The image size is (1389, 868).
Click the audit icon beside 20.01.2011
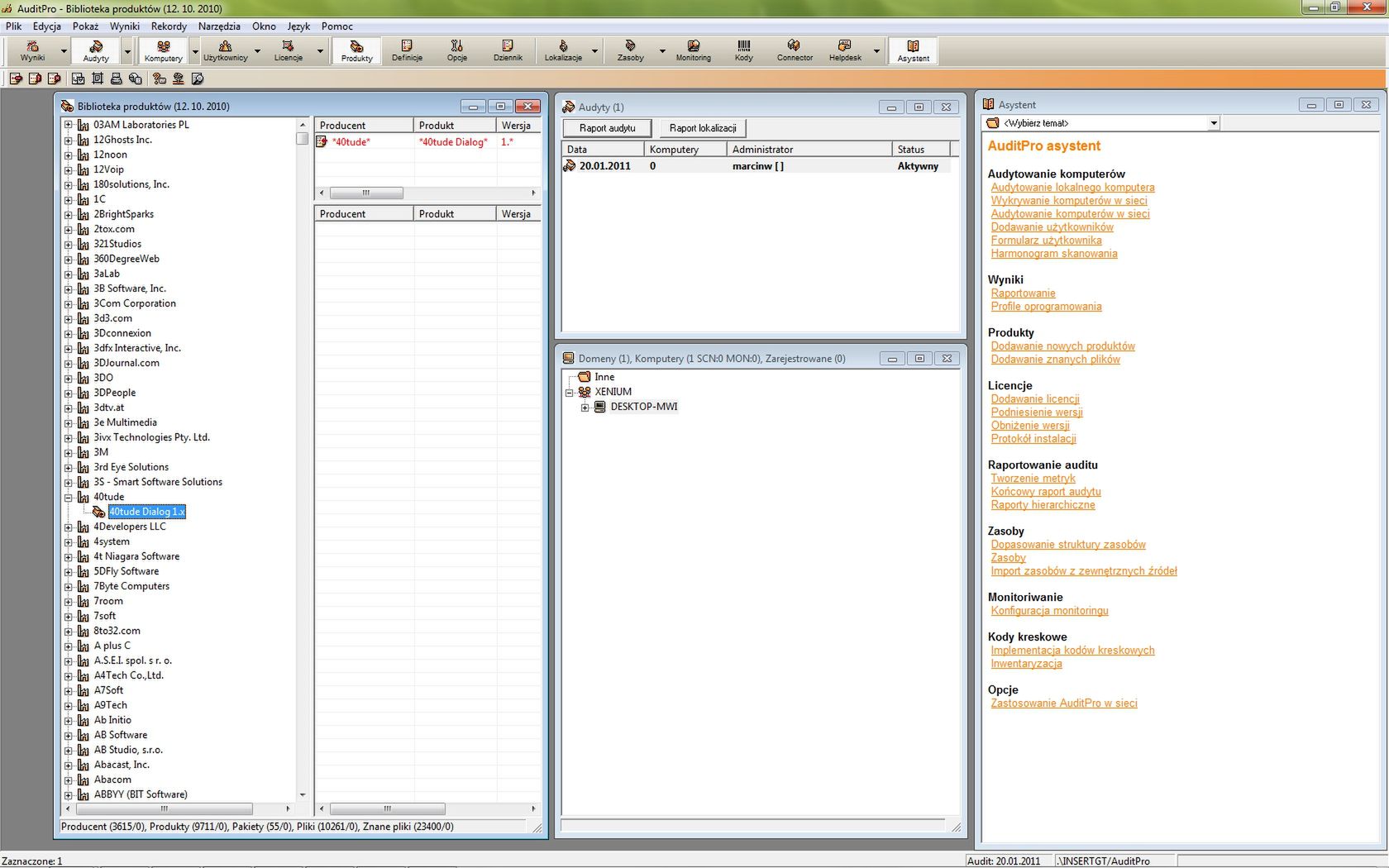(x=569, y=166)
